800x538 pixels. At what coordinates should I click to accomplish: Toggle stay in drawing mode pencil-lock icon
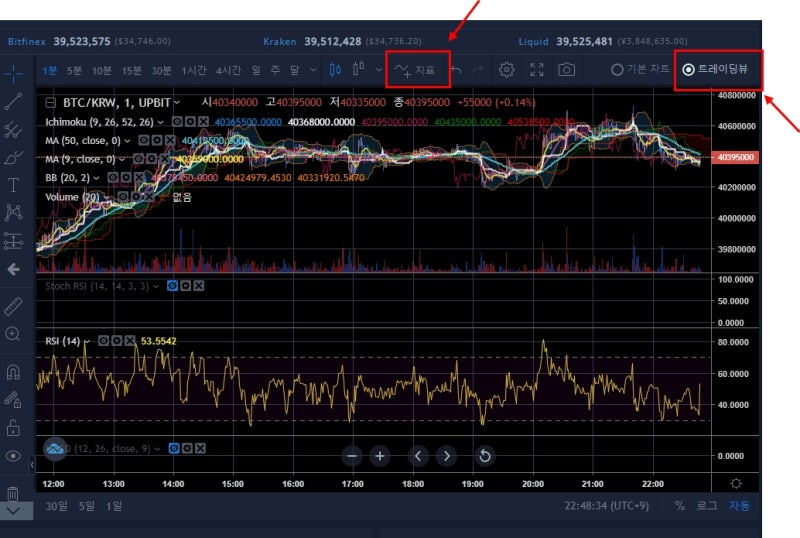click(13, 400)
